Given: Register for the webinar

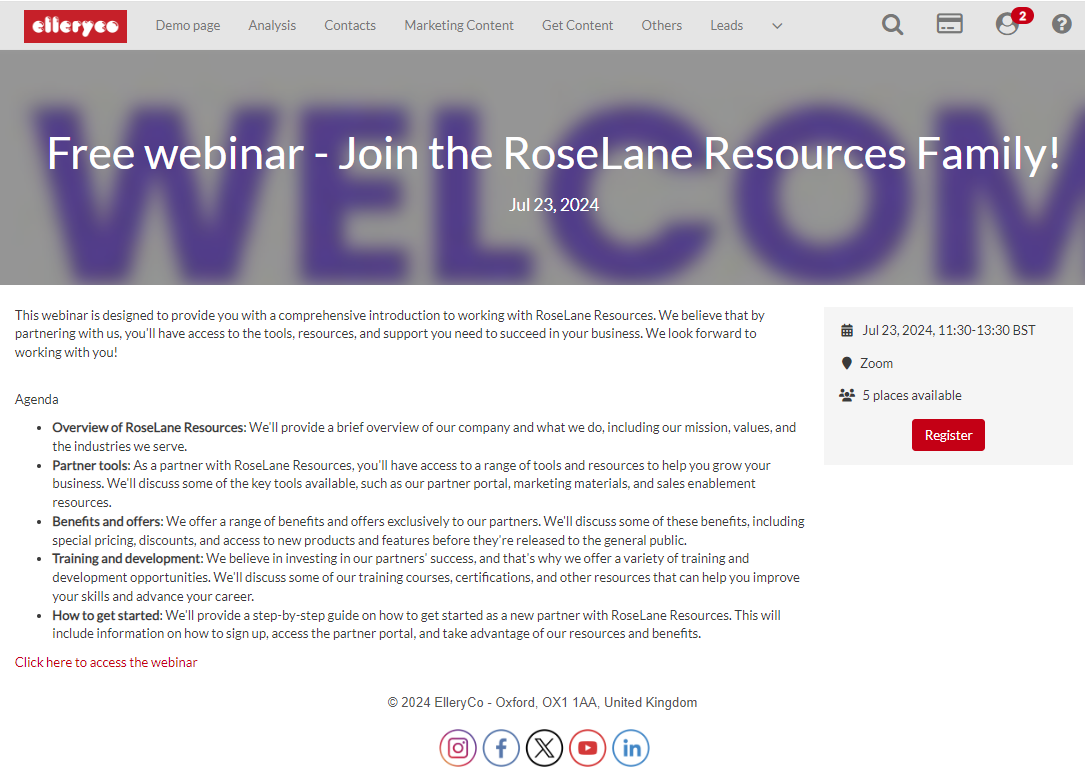Looking at the screenshot, I should pyautogui.click(x=947, y=435).
